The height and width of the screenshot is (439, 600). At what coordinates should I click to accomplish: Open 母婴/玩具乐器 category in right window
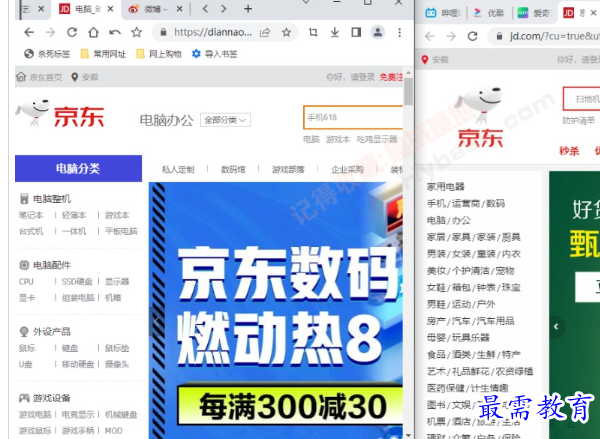pyautogui.click(x=458, y=338)
